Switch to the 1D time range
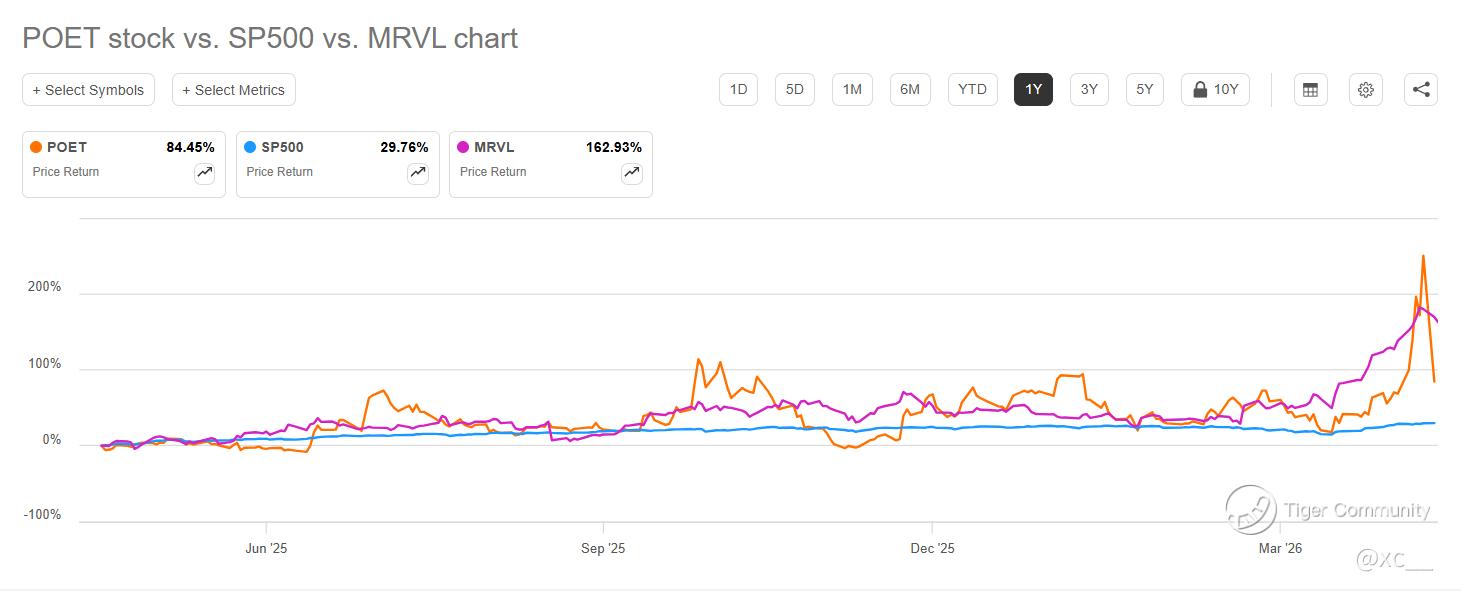Image resolution: width=1461 pixels, height=591 pixels. coord(738,89)
